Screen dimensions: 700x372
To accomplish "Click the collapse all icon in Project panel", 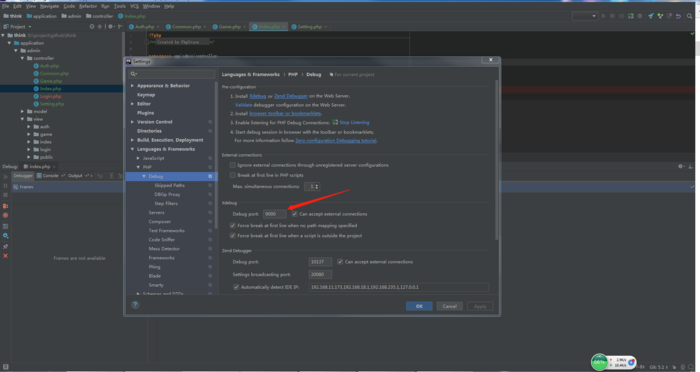I will point(100,27).
